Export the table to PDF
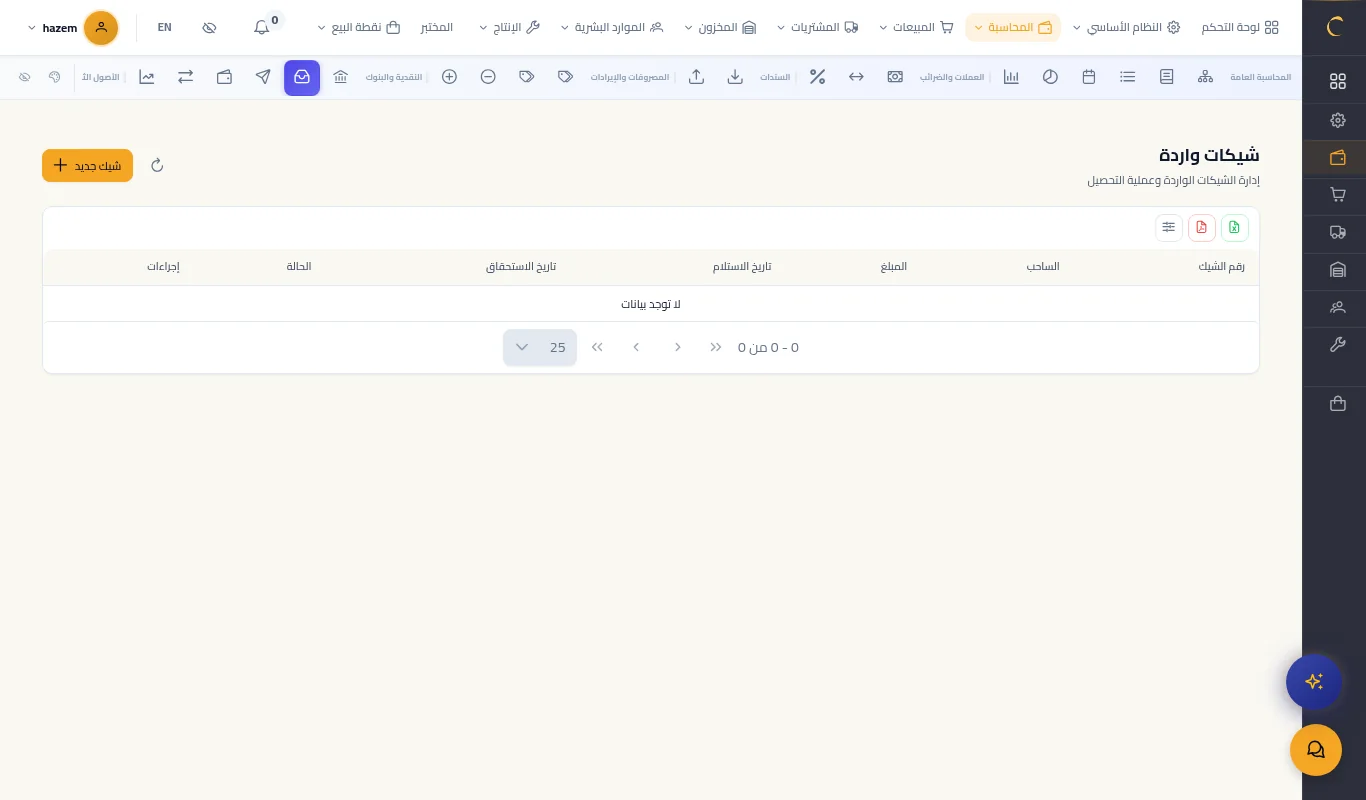This screenshot has width=1366, height=800. tap(1201, 228)
